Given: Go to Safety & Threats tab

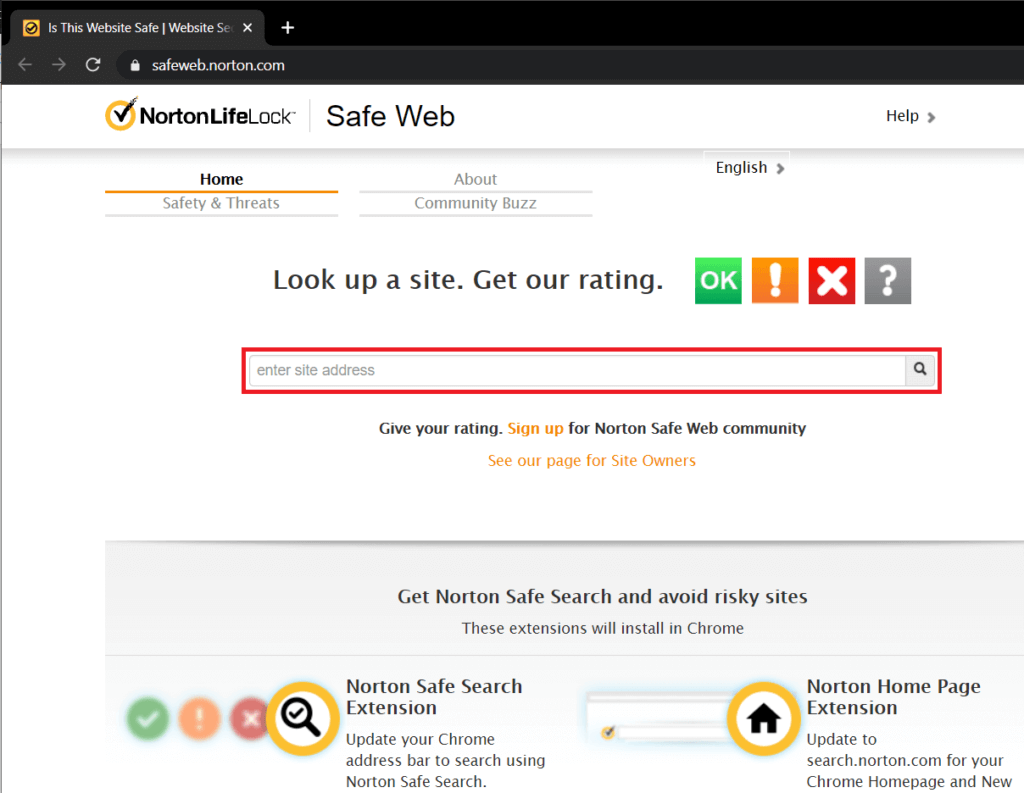Looking at the screenshot, I should click(221, 203).
